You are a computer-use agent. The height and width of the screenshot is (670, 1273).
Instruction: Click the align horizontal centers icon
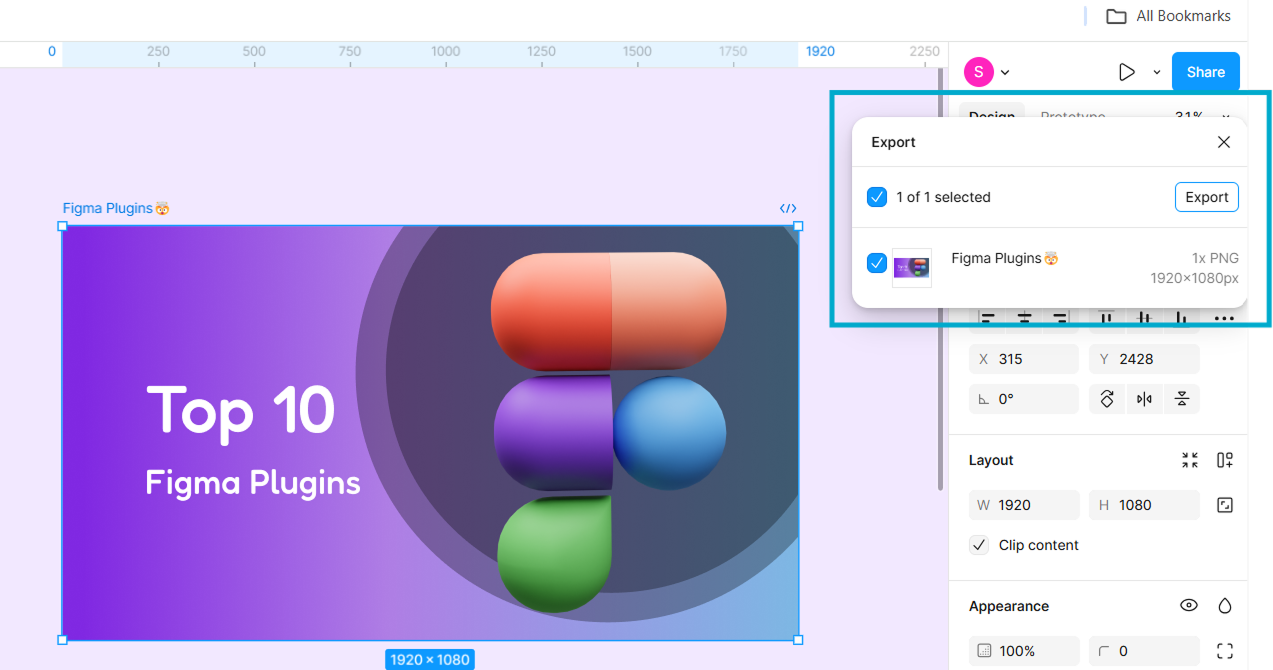coord(1024,318)
